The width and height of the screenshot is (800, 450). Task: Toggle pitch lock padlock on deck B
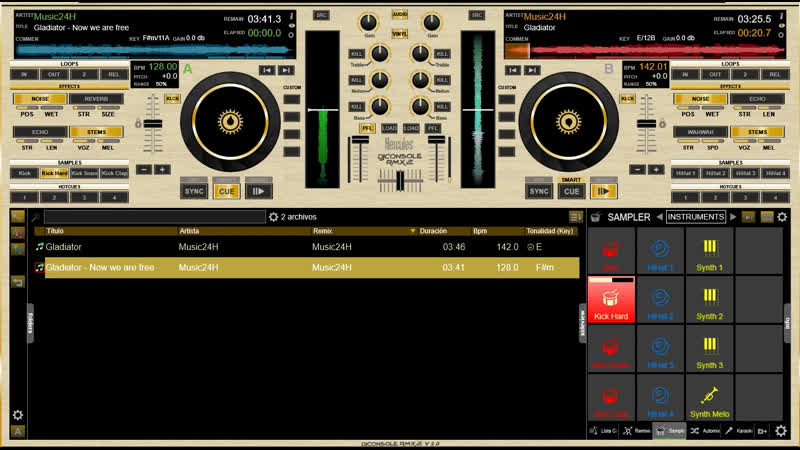[662, 123]
